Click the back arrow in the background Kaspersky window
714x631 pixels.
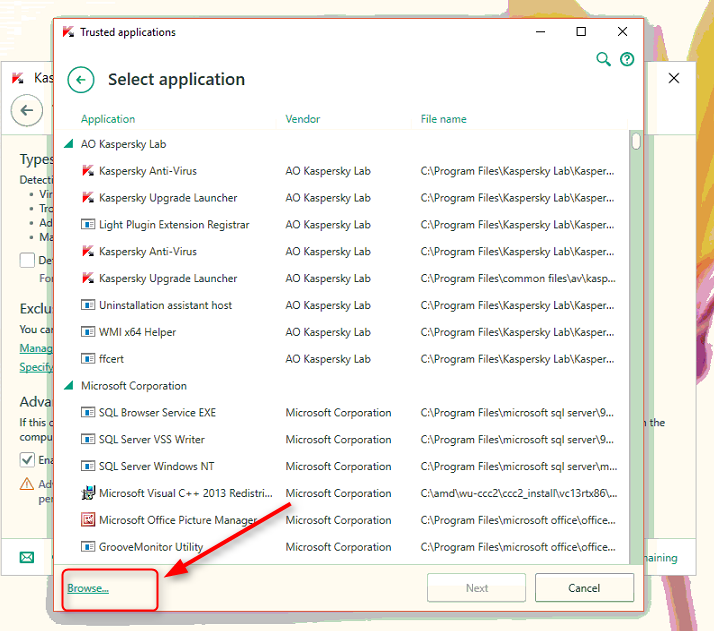[x=27, y=110]
